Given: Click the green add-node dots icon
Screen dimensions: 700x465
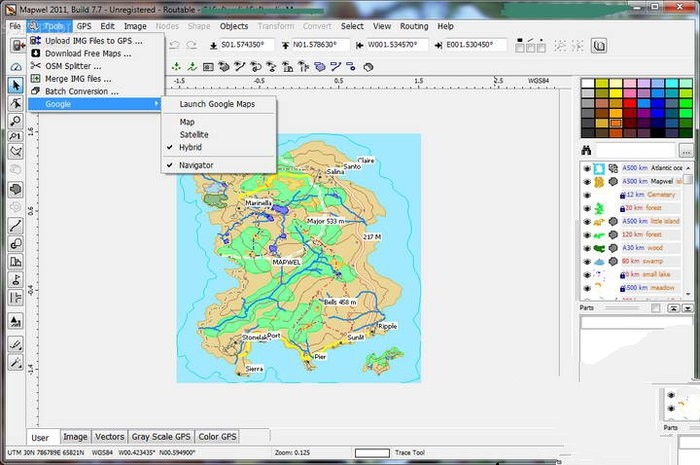Looking at the screenshot, I should click(x=176, y=67).
